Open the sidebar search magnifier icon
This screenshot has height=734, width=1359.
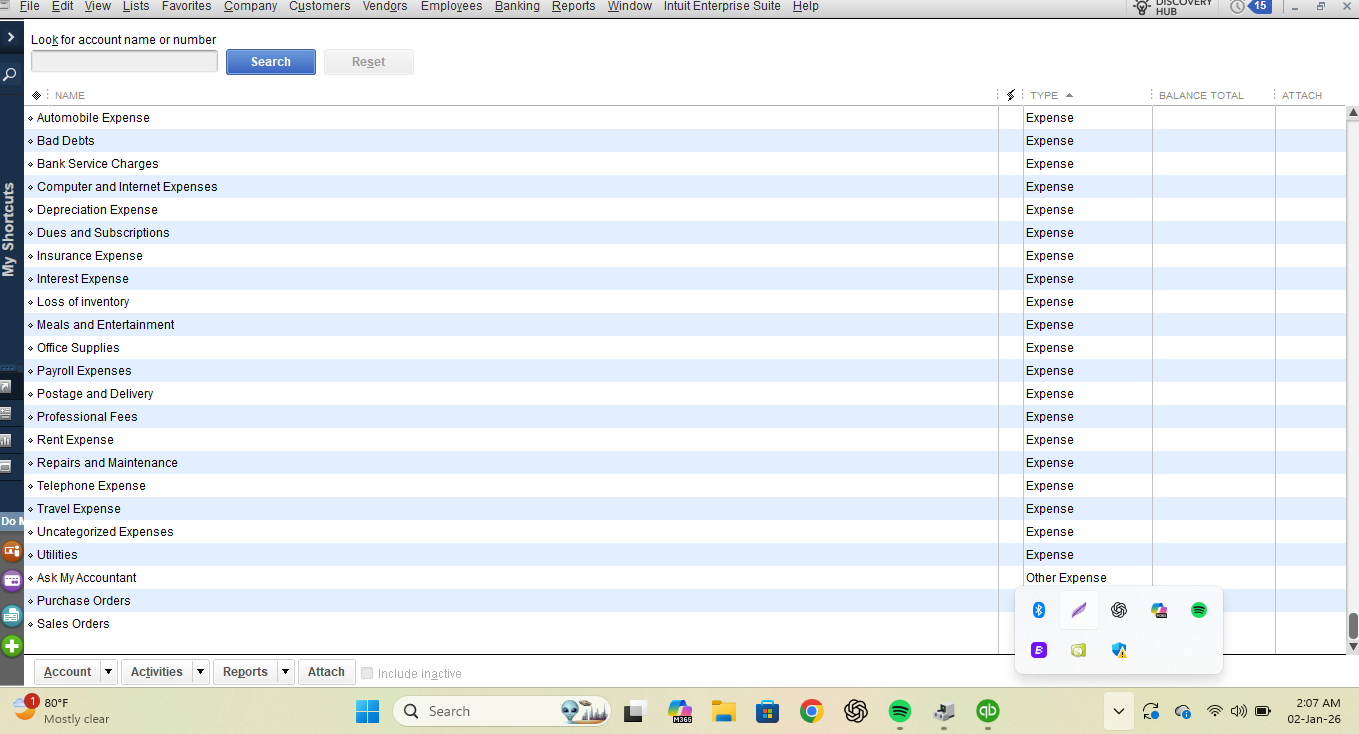pyautogui.click(x=11, y=75)
